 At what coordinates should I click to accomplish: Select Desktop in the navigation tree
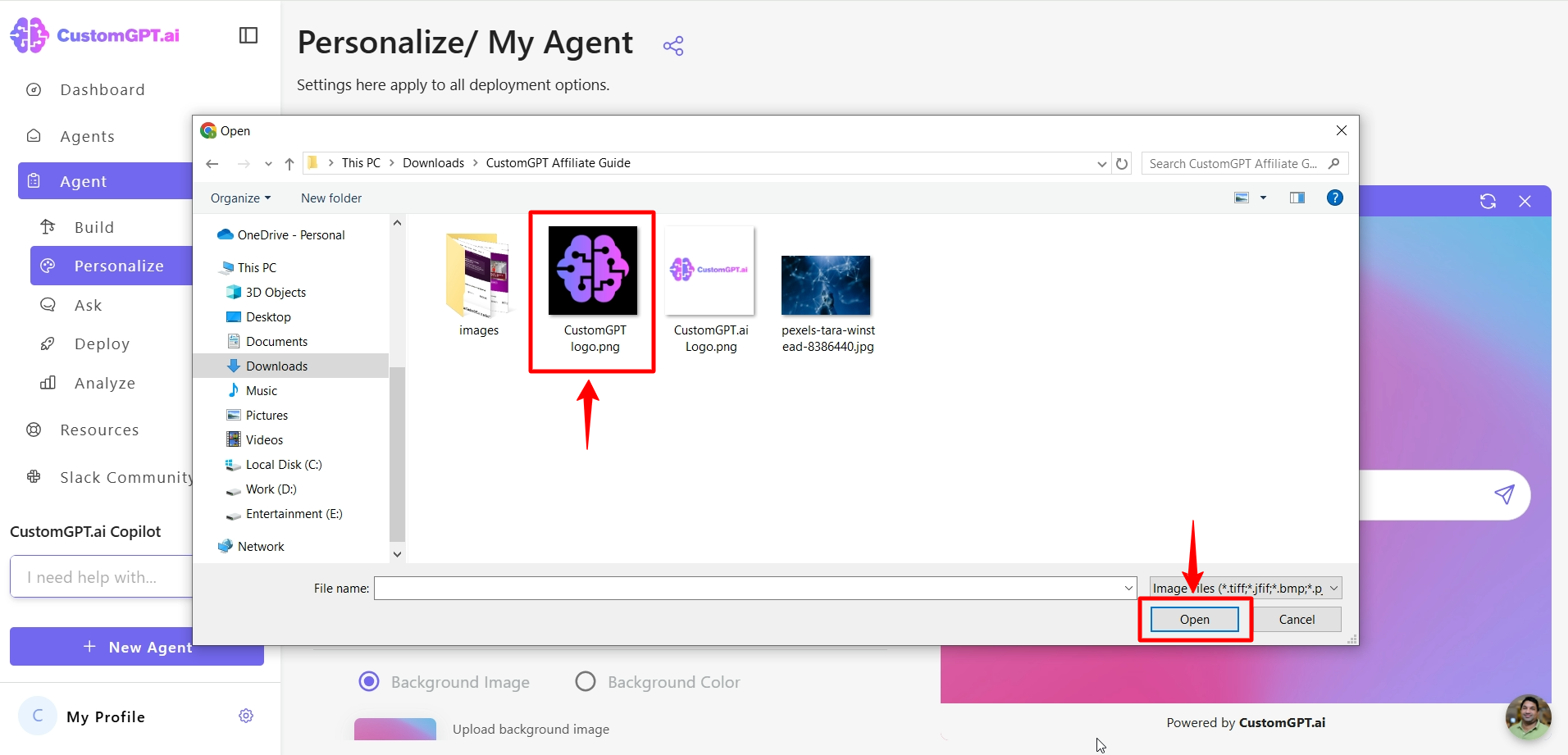(258, 316)
